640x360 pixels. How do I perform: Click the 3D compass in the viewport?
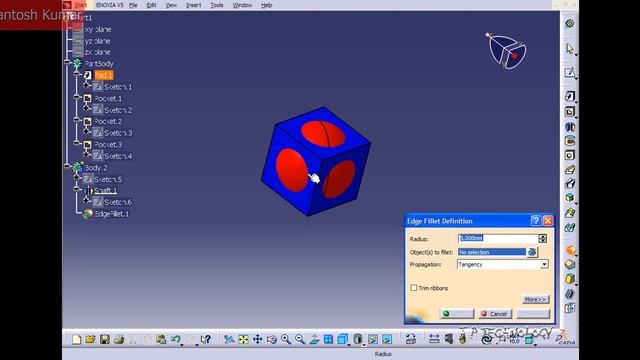tap(507, 51)
